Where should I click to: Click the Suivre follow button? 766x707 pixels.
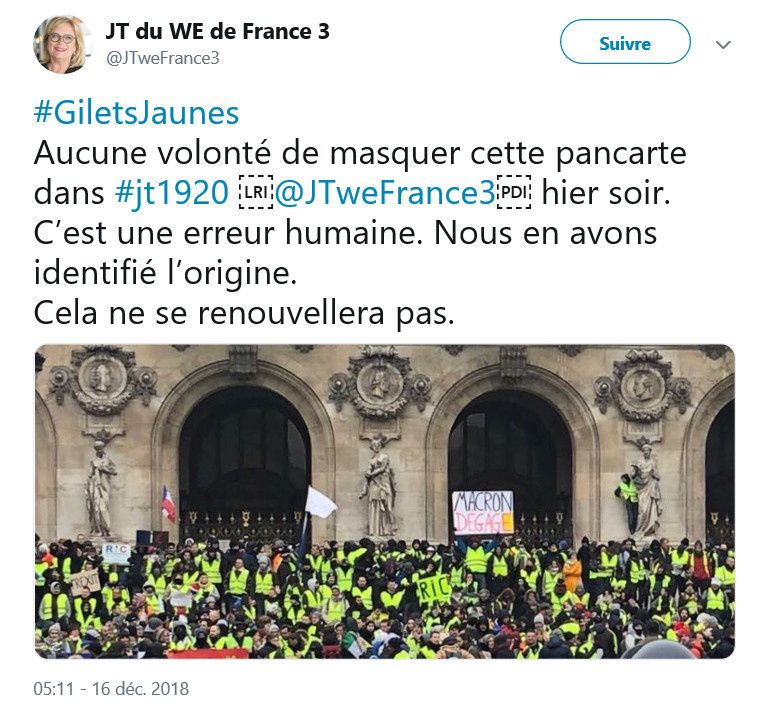625,42
